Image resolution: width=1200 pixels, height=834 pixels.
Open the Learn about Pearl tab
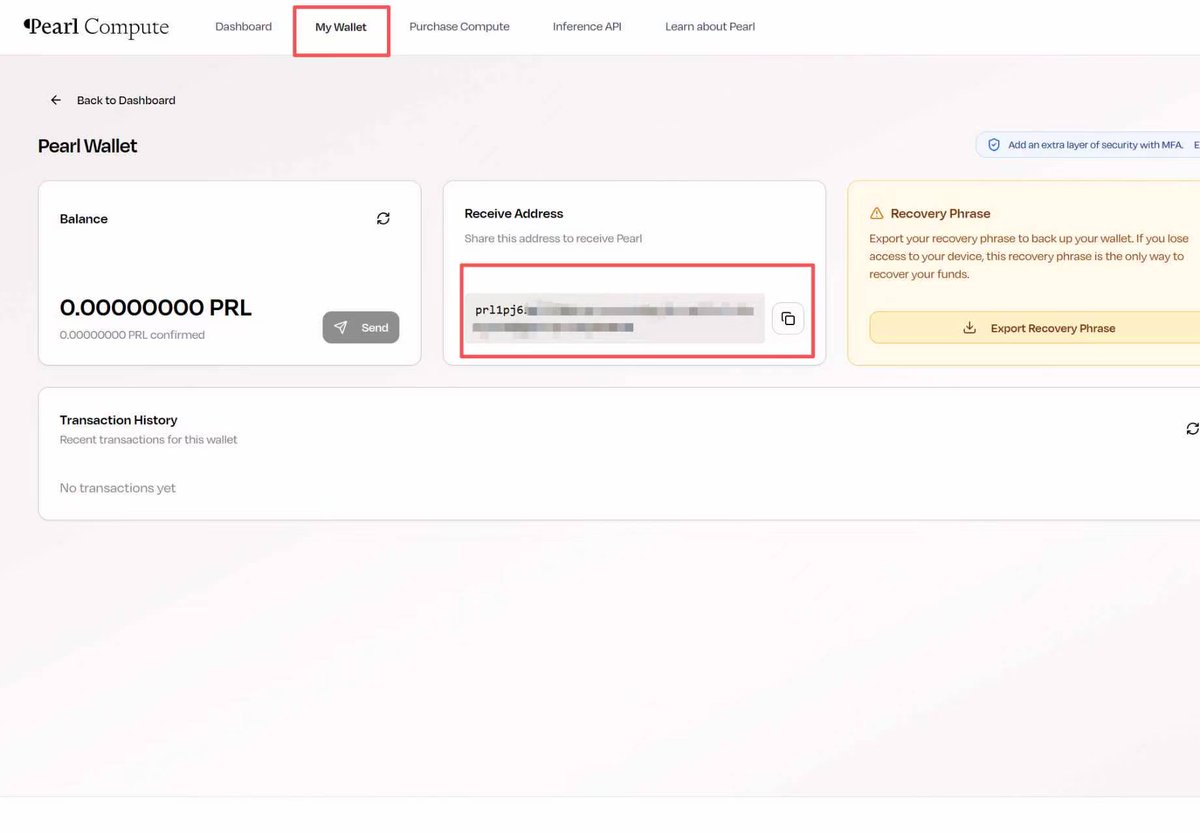[x=710, y=27]
